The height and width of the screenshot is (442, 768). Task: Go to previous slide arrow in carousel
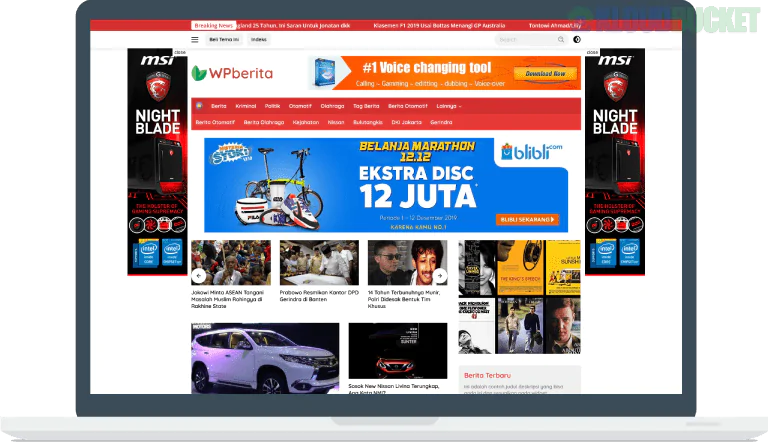click(198, 276)
